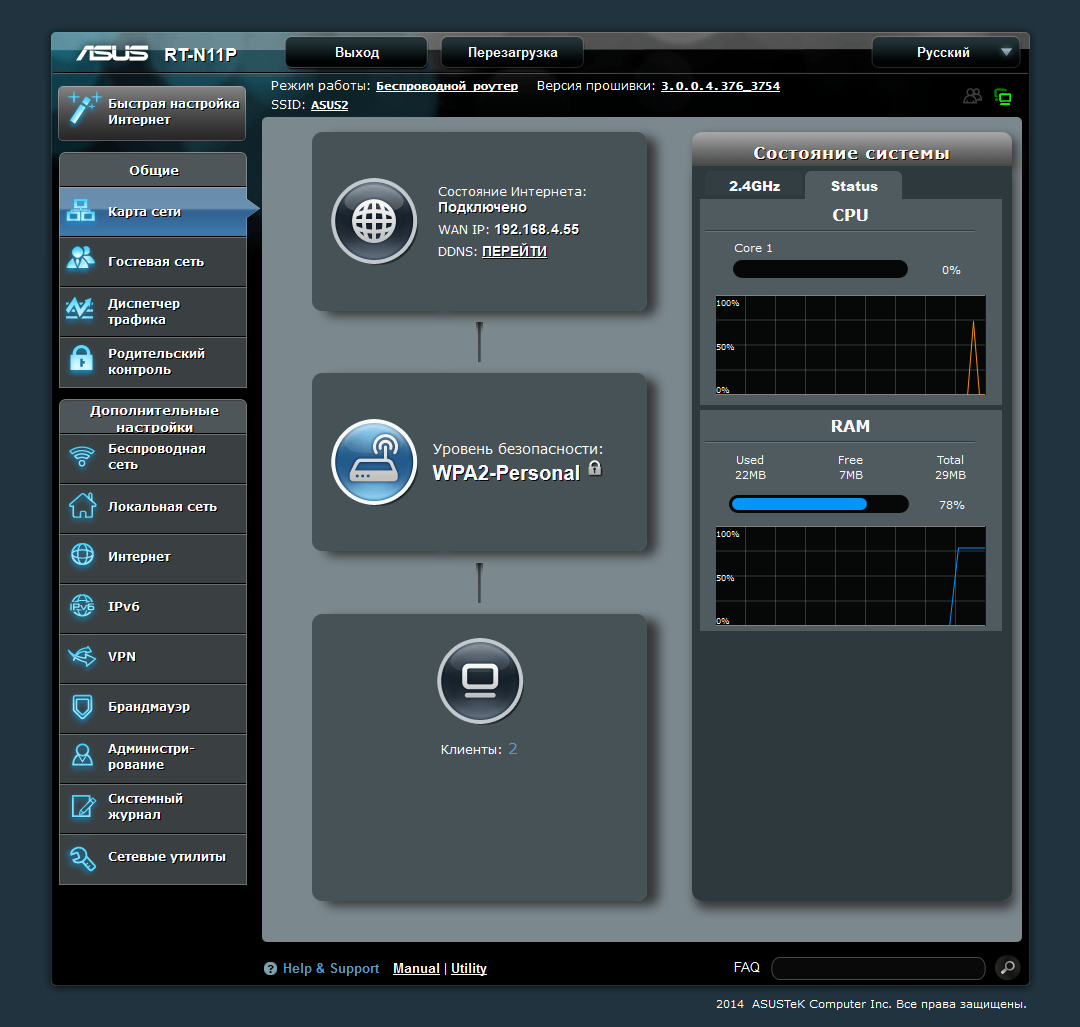Click the Total 29MB value

click(x=950, y=475)
